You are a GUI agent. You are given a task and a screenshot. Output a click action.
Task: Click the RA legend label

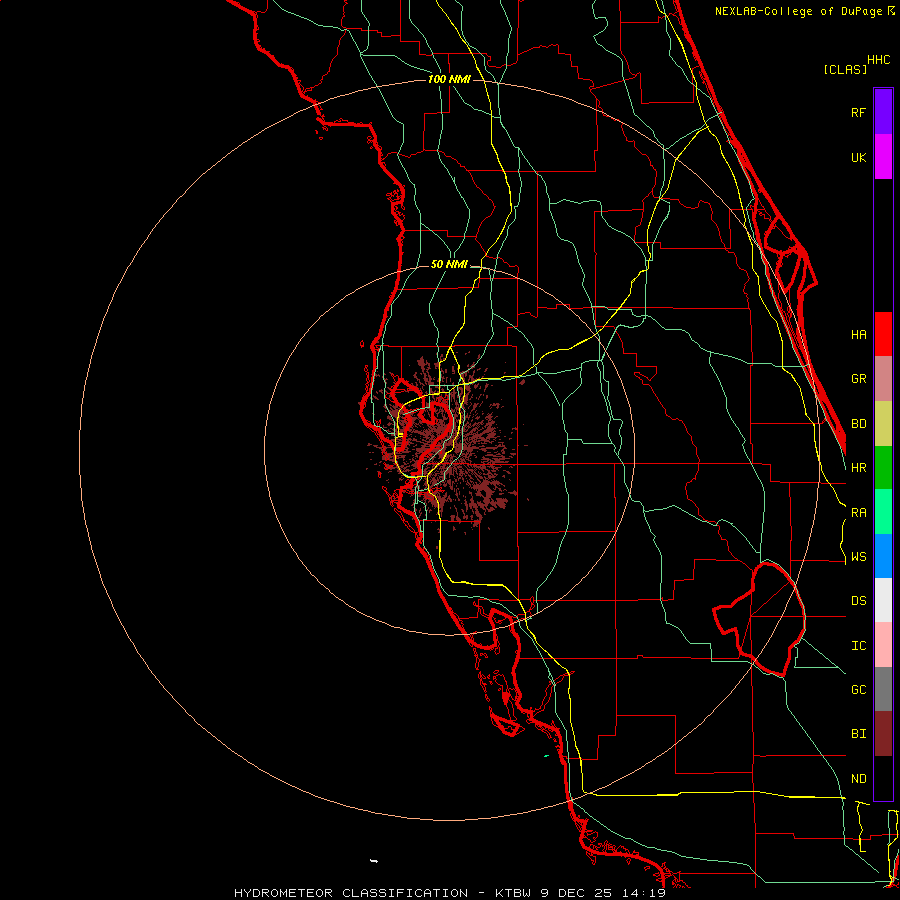click(858, 512)
